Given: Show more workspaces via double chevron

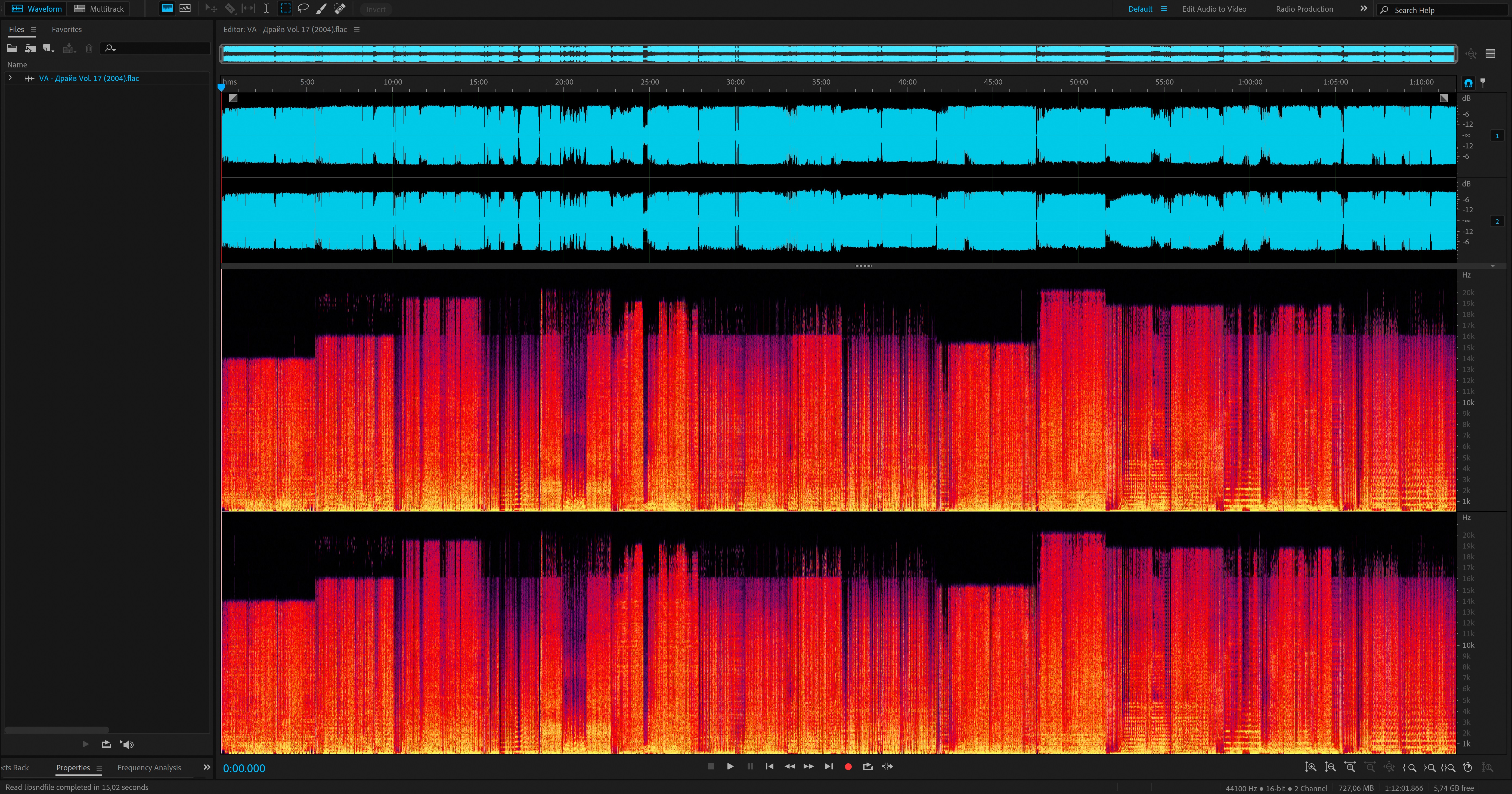Looking at the screenshot, I should 1363,9.
